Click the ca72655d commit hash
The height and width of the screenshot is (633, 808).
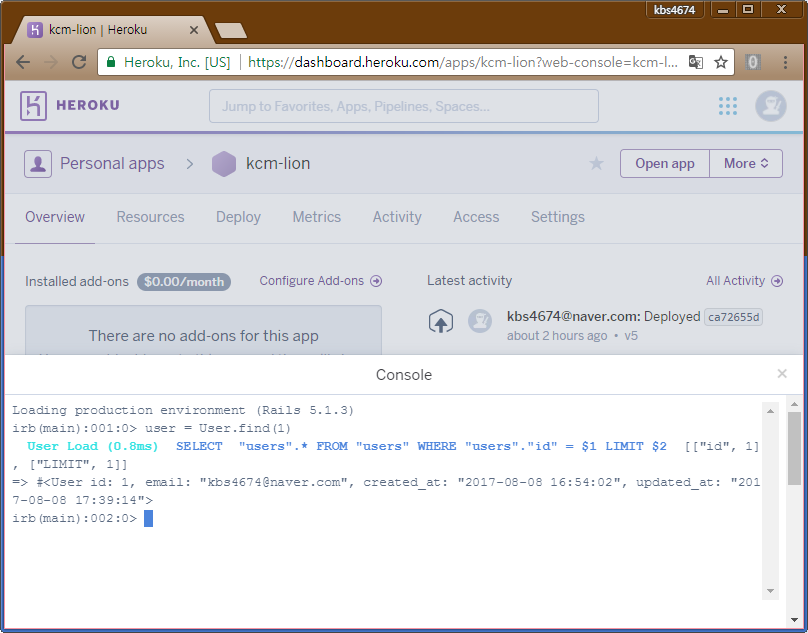click(x=733, y=317)
